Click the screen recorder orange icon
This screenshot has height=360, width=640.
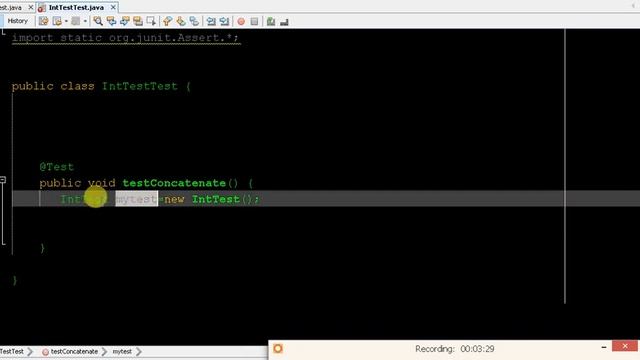(x=278, y=349)
